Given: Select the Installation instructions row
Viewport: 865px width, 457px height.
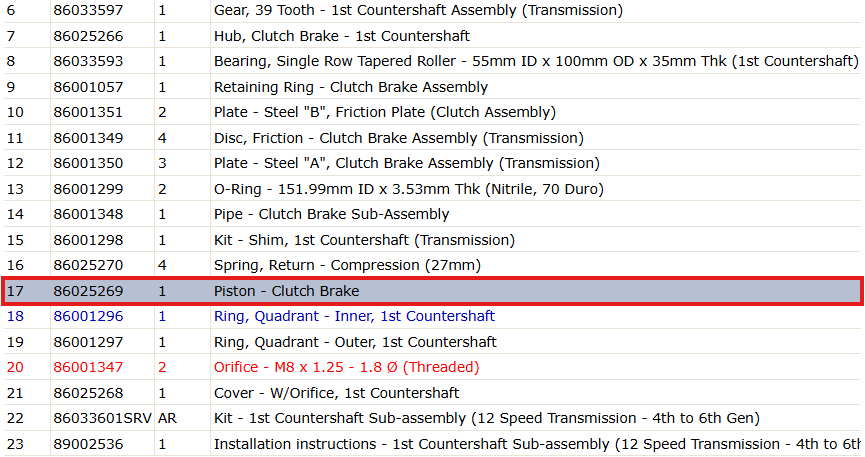Looking at the screenshot, I should pyautogui.click(x=432, y=444).
